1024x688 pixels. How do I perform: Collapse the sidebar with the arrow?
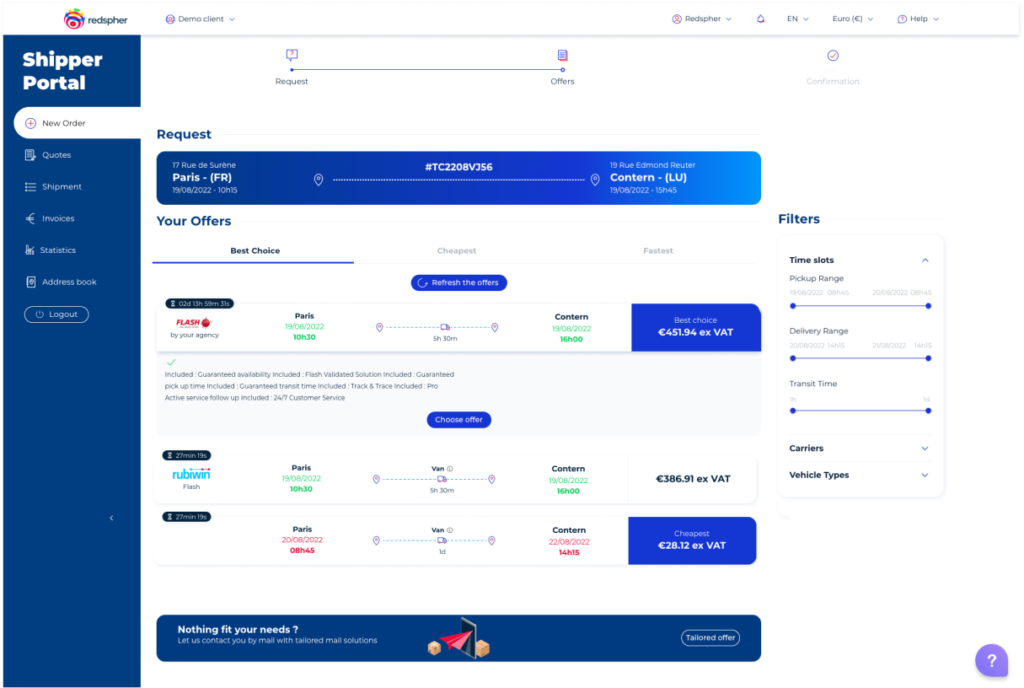click(112, 518)
